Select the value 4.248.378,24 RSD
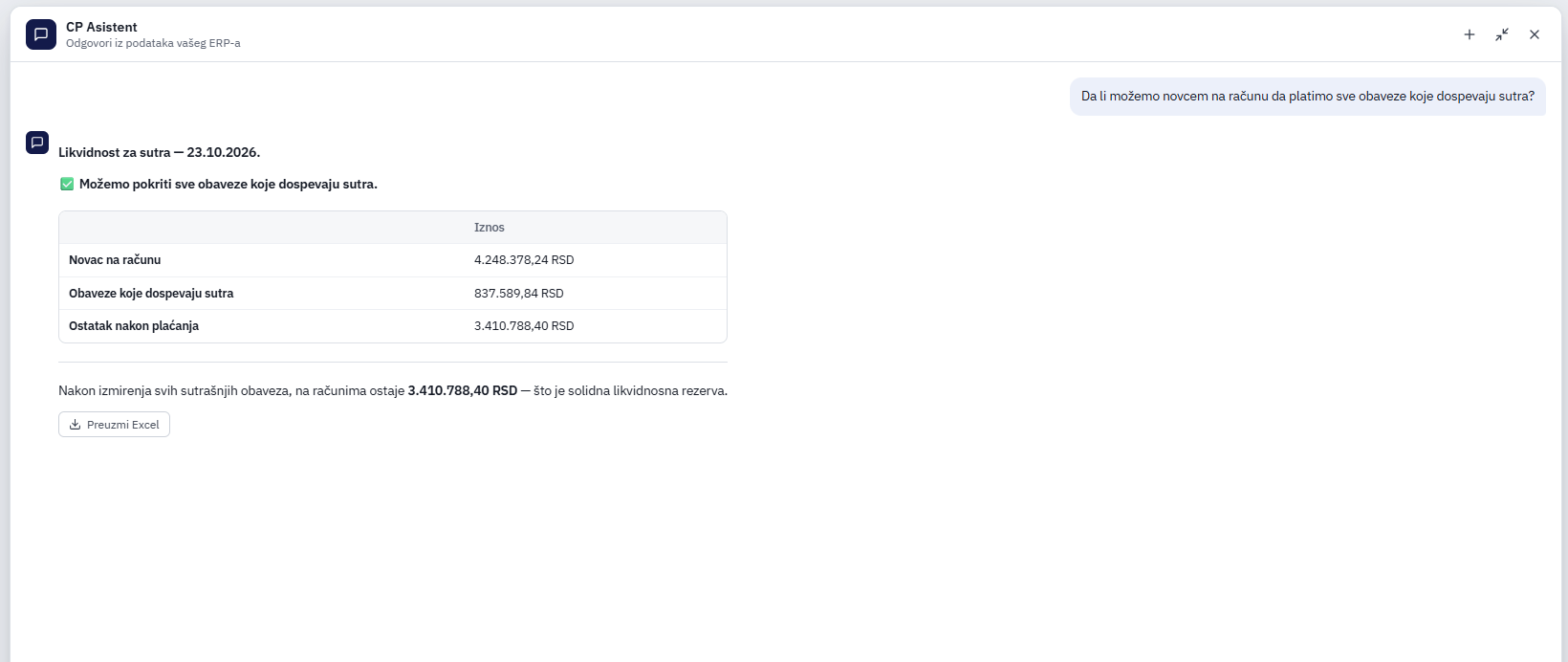1568x662 pixels. pos(524,260)
